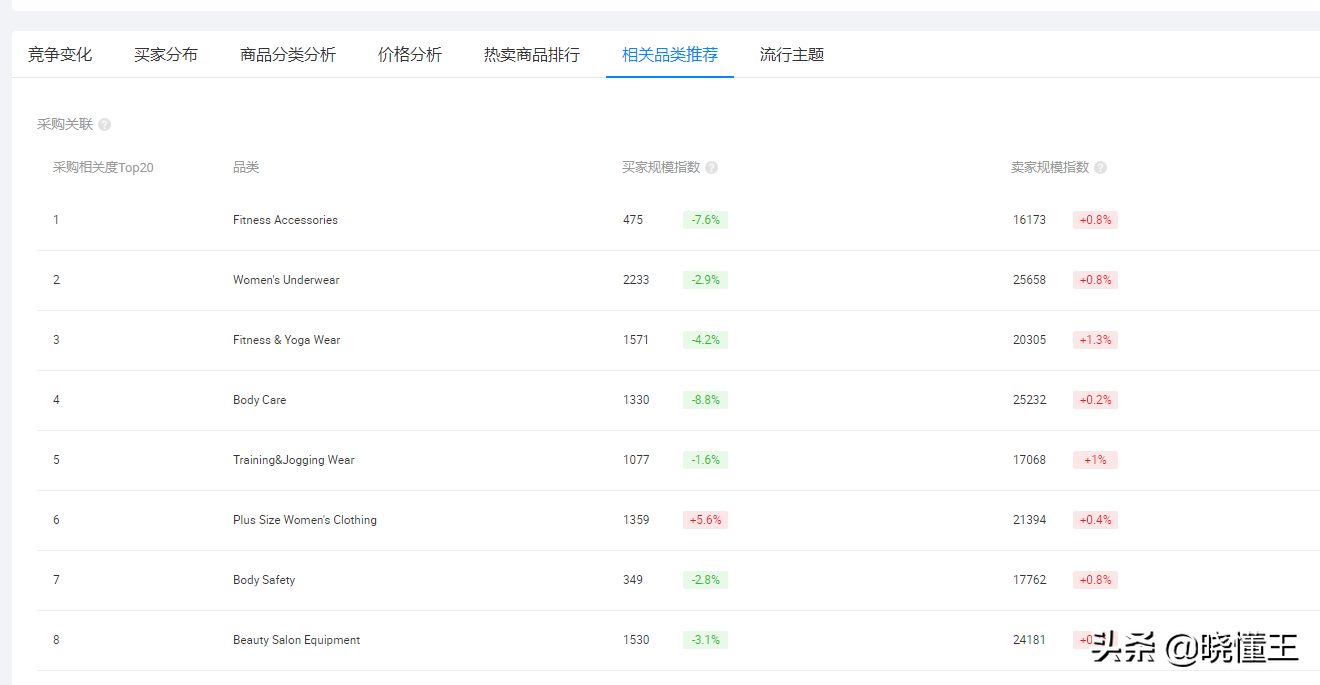Click seller index value 17068
Screen dimensions: 1320x685
point(1029,460)
